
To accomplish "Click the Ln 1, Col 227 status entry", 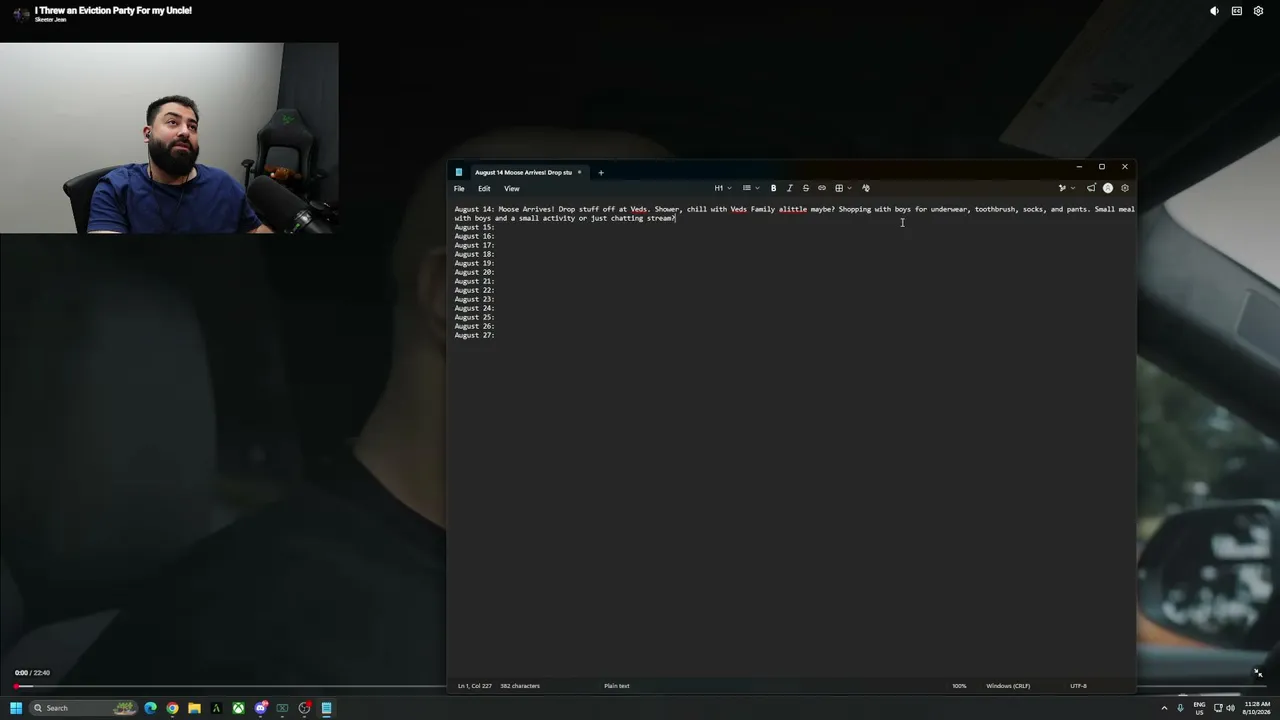I will coord(474,686).
